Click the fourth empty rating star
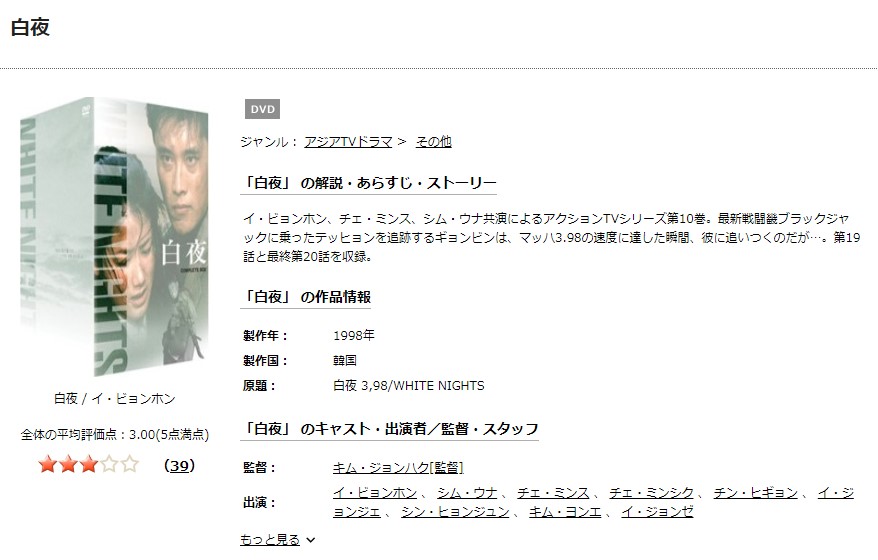Image resolution: width=878 pixels, height=560 pixels. coord(109,464)
